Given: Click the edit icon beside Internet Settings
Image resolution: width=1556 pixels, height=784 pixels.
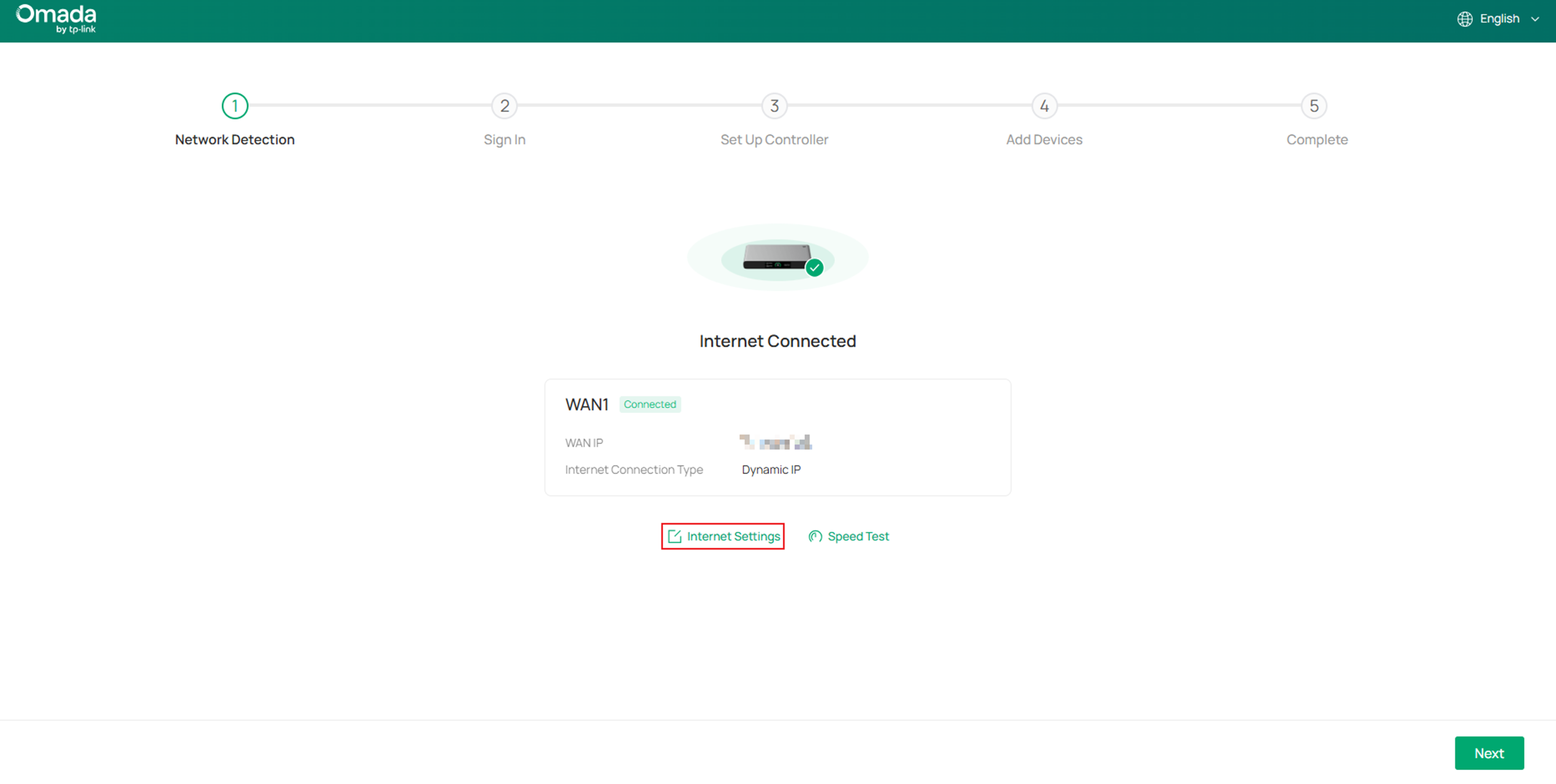Looking at the screenshot, I should (675, 536).
